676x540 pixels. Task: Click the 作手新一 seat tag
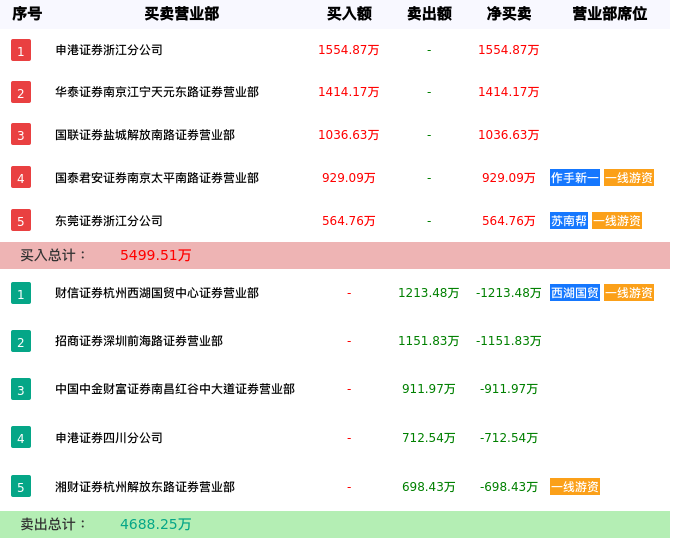(x=575, y=178)
